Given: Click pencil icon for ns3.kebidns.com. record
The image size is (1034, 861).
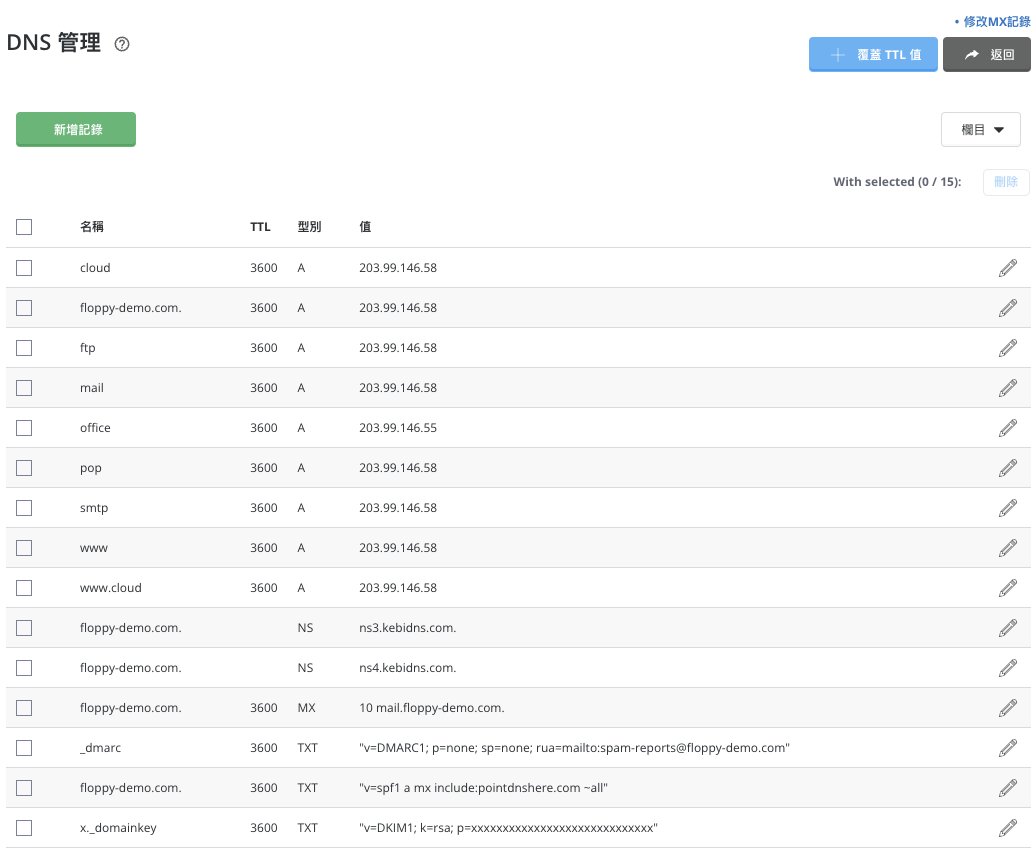Looking at the screenshot, I should (1007, 628).
